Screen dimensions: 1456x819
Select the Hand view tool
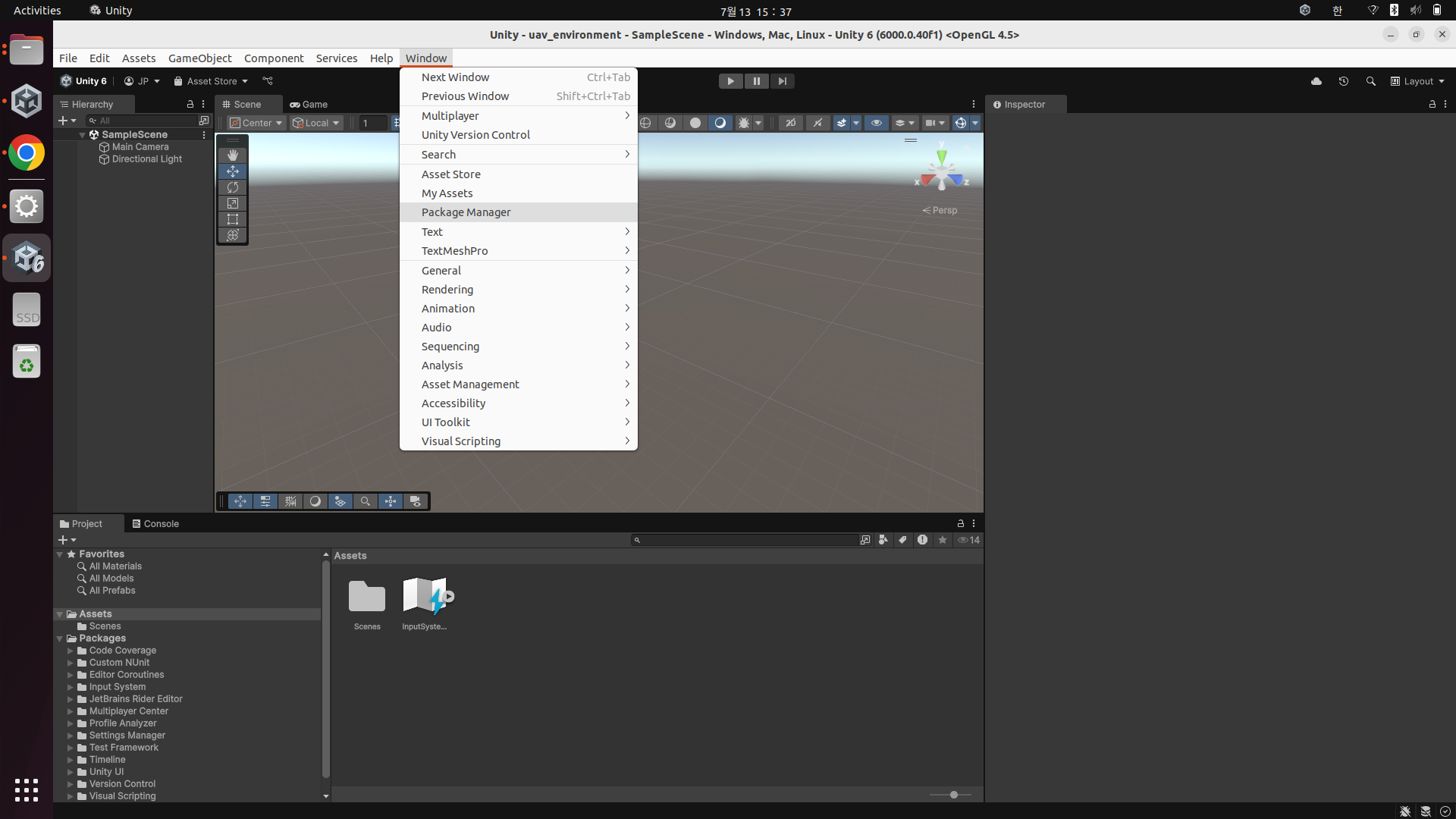pos(232,155)
